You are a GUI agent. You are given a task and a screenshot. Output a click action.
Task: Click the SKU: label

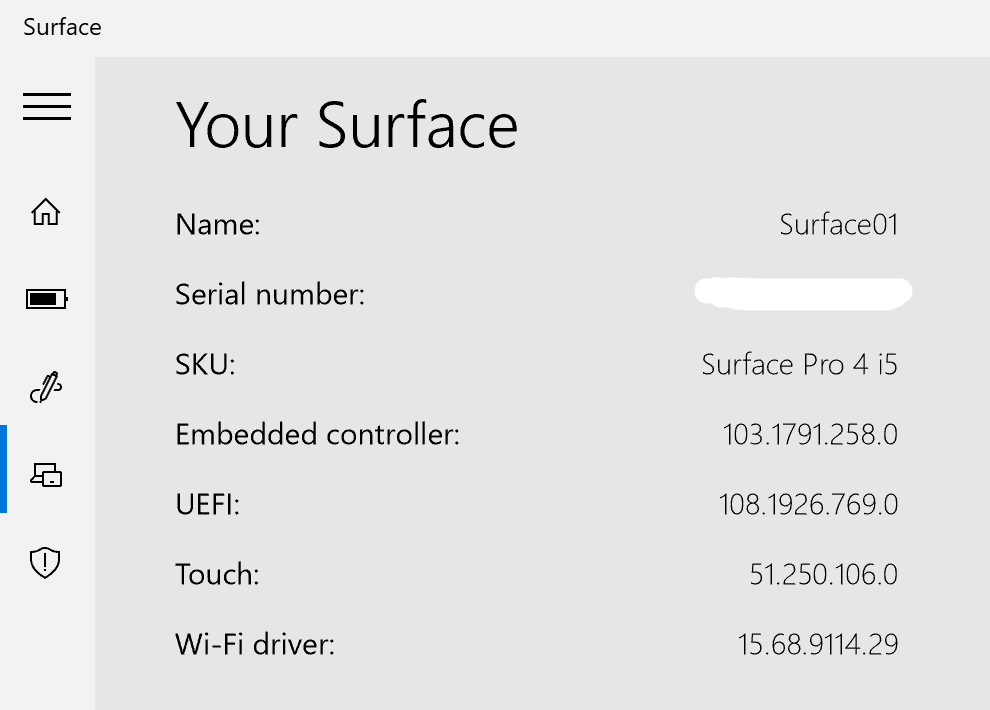pos(205,365)
